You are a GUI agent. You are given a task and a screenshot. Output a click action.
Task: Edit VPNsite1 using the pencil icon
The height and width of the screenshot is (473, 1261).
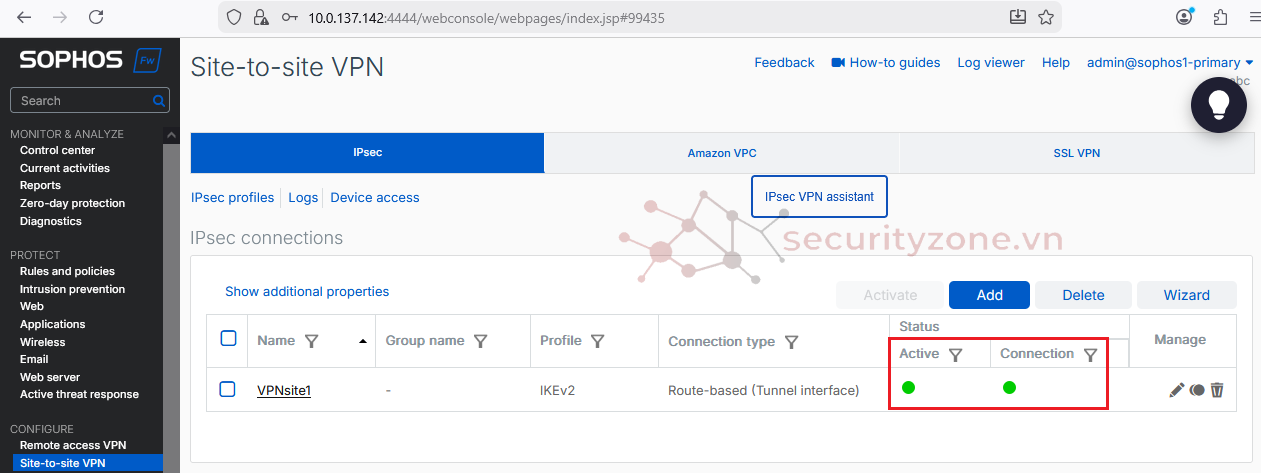[x=1176, y=390]
